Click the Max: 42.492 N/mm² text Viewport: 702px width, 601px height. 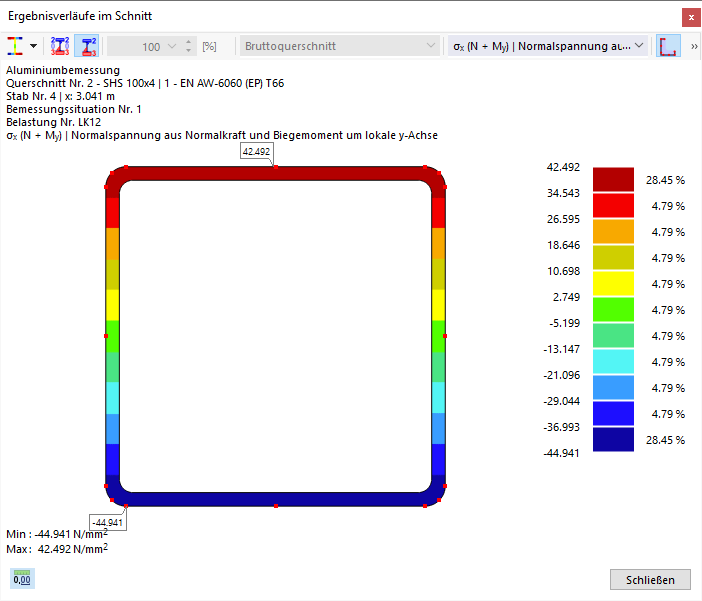(57, 549)
